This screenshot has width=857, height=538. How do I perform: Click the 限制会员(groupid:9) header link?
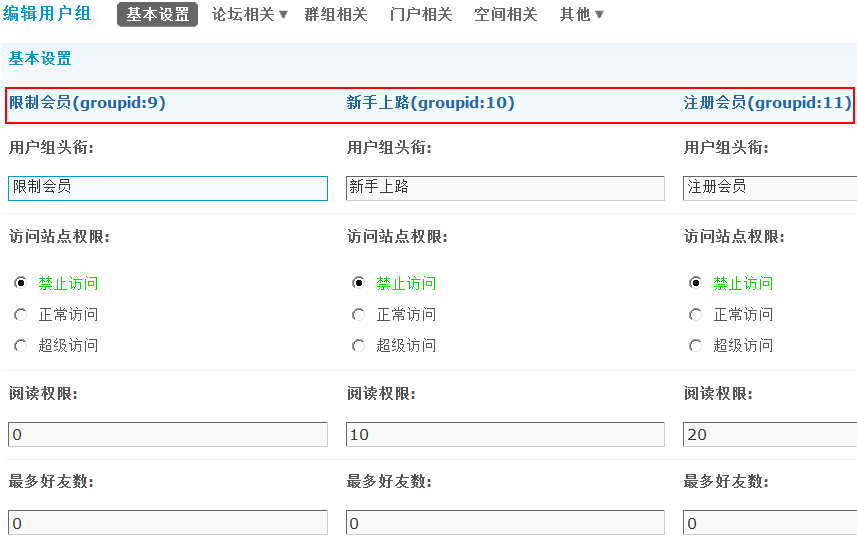[x=87, y=103]
